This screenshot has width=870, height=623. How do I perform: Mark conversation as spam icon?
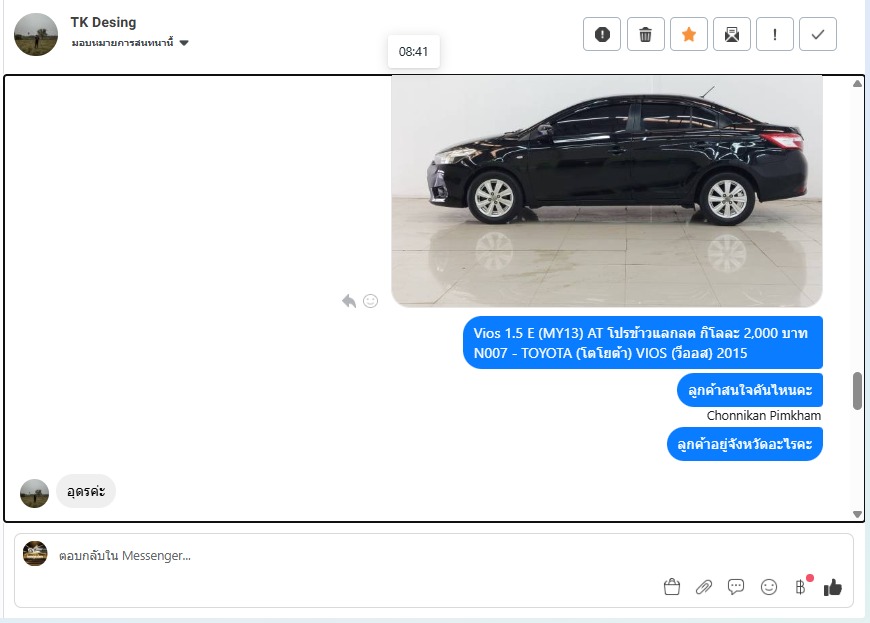pos(601,34)
